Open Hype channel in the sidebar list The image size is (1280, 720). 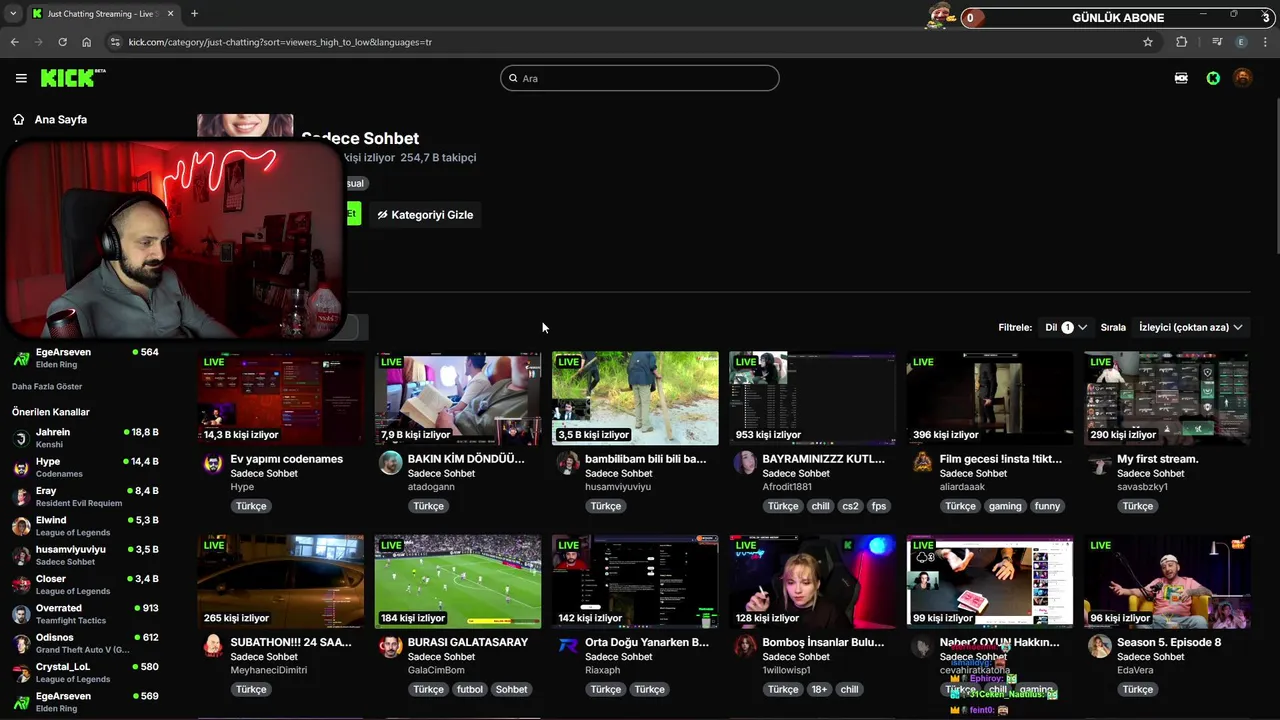(x=85, y=467)
